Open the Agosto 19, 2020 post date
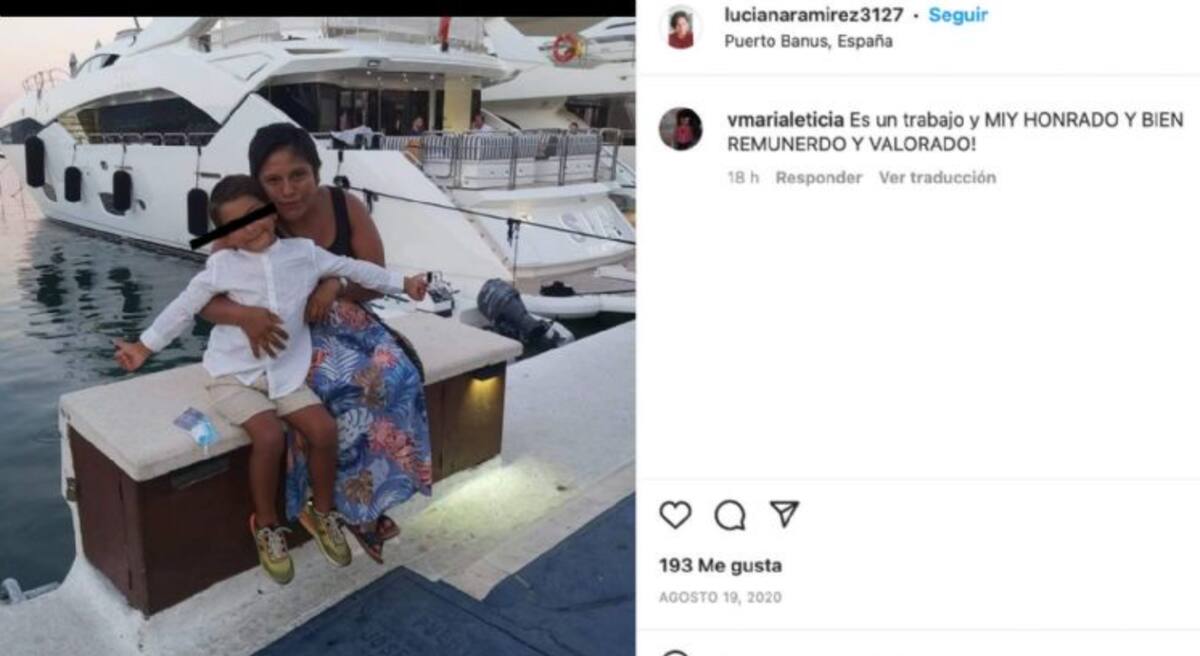The image size is (1200, 656). pos(720,598)
